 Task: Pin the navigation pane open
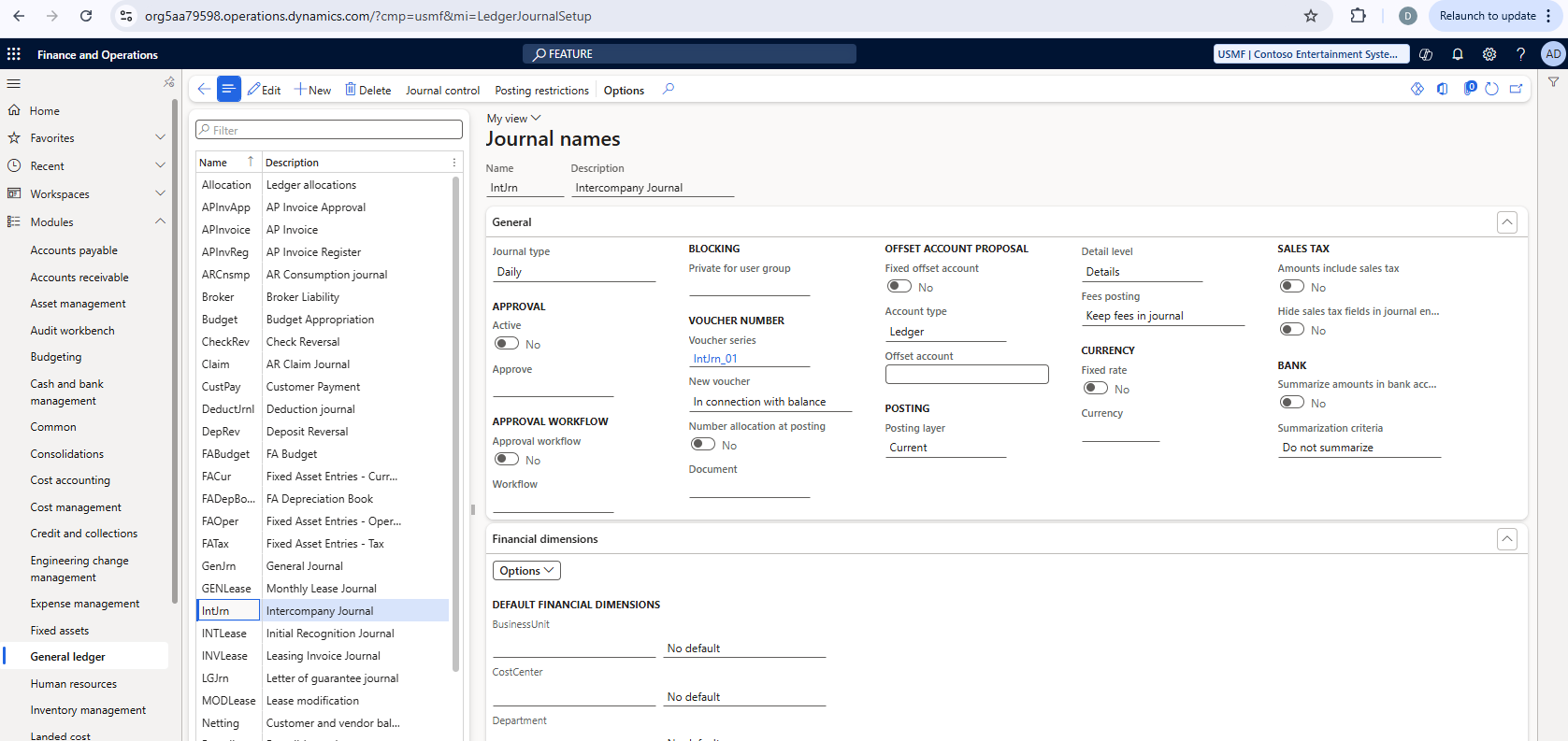(x=169, y=82)
